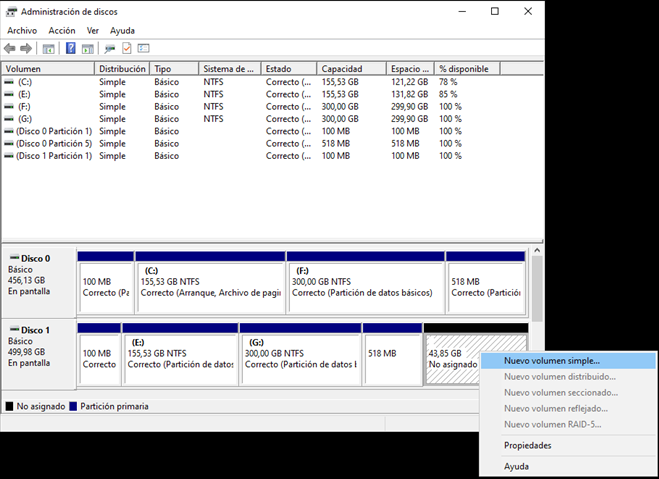Image resolution: width=659 pixels, height=479 pixels.
Task: Click the show/hide console tree toolbar icon
Action: [48, 48]
